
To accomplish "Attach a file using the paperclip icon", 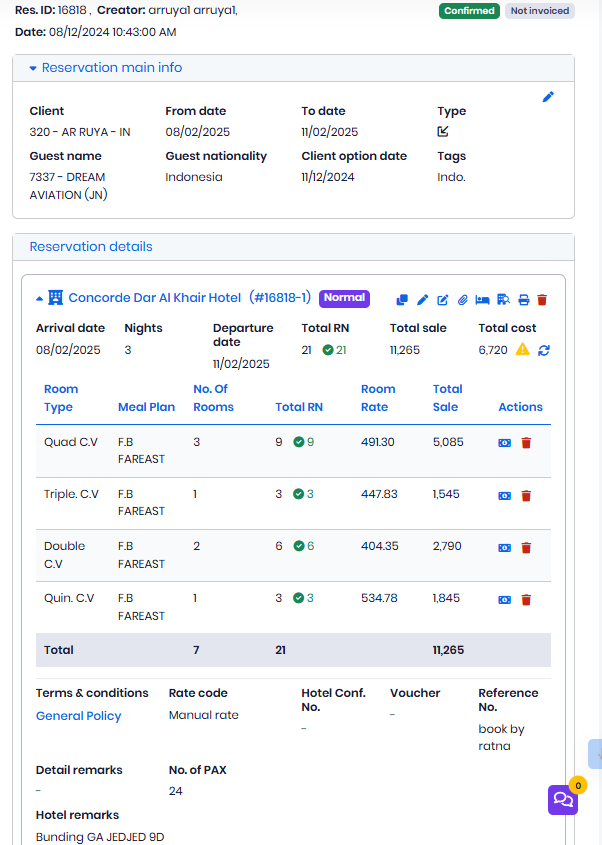I will (462, 299).
